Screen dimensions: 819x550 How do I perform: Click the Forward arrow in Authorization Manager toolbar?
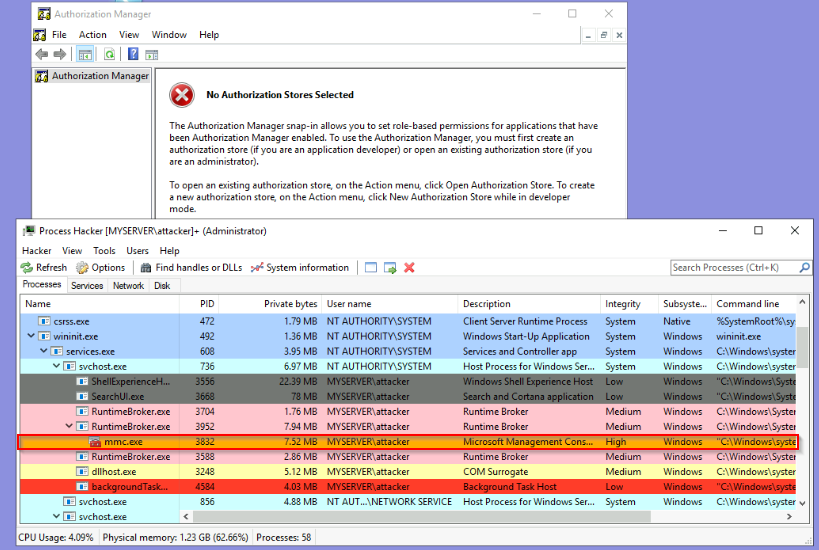tap(60, 54)
